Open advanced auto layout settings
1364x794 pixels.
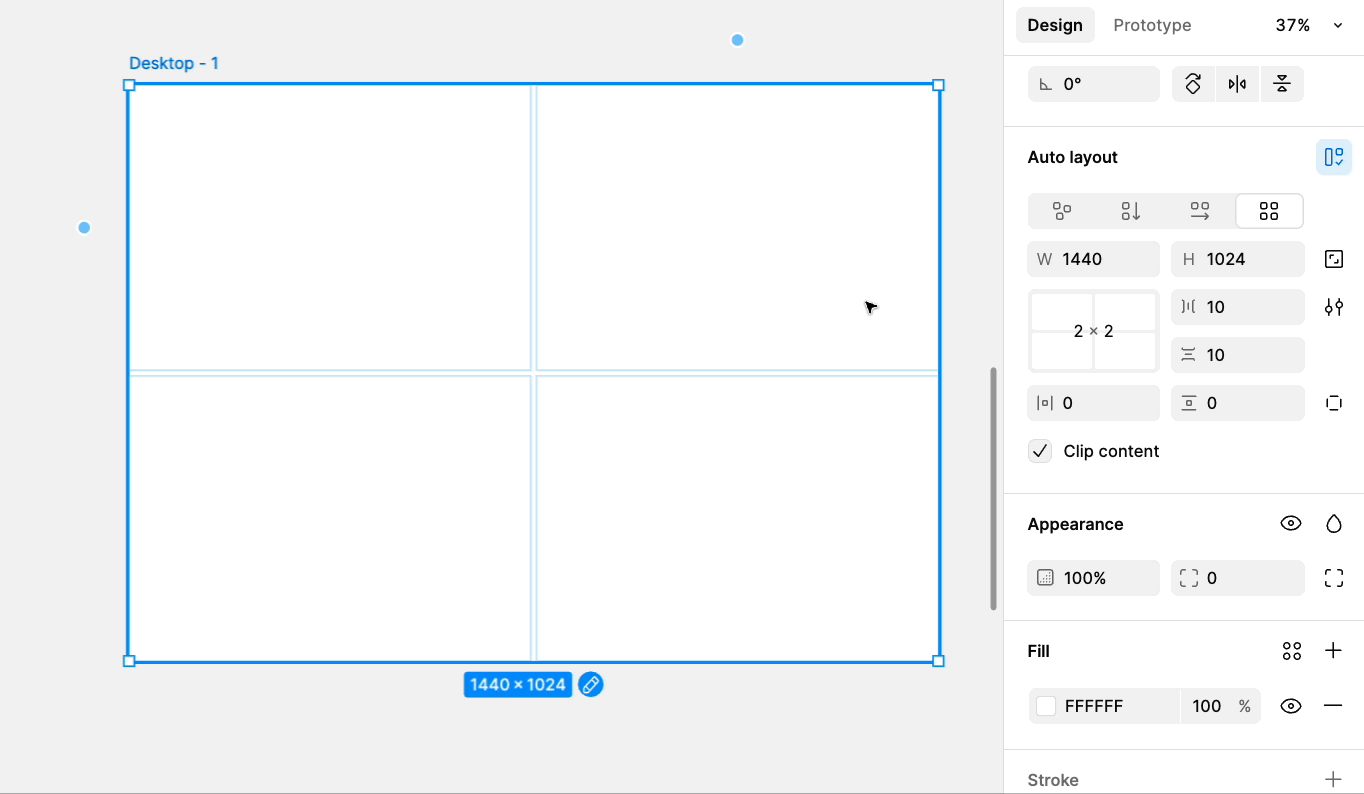click(1334, 307)
